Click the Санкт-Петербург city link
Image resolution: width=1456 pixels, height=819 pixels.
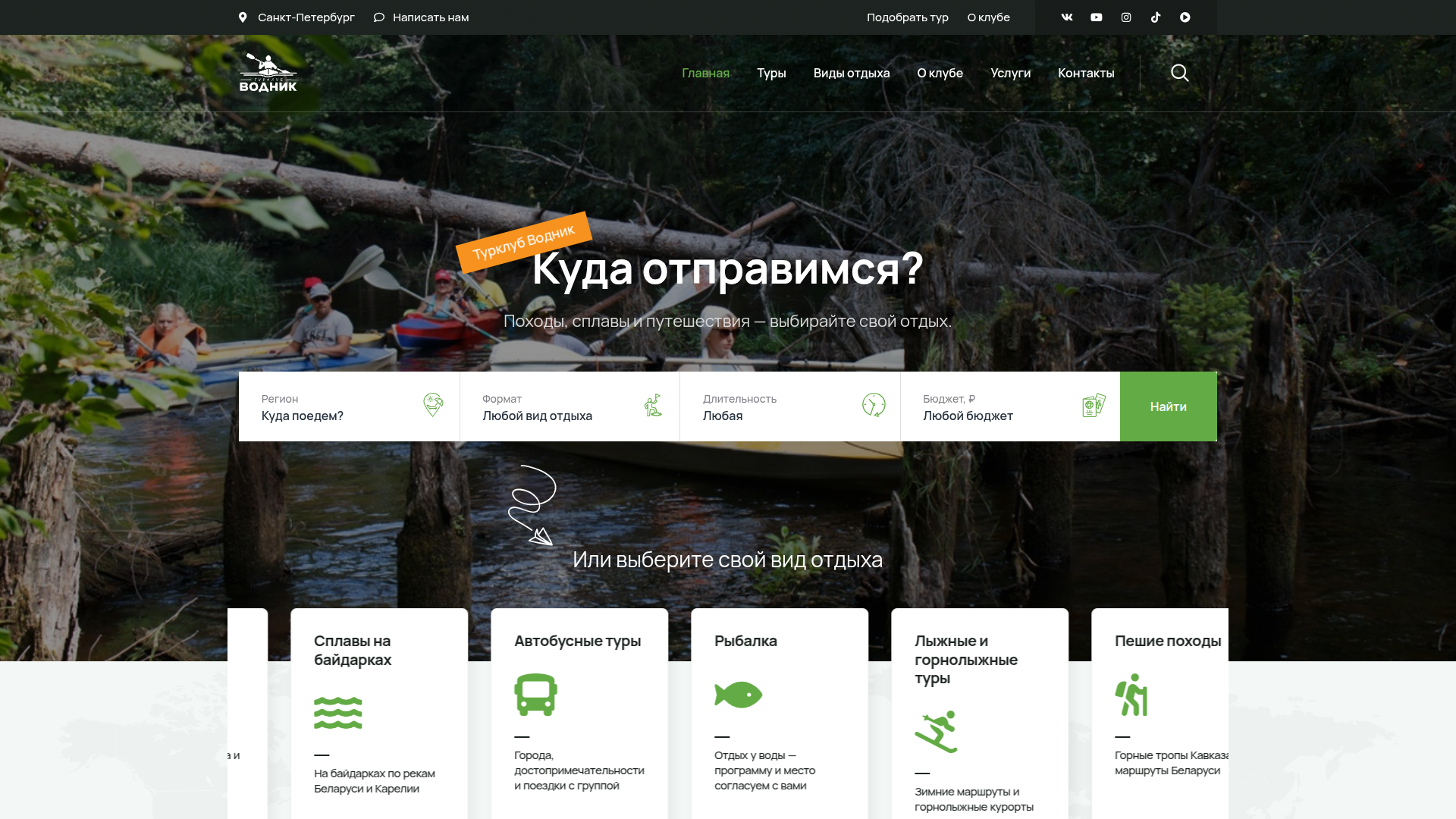point(306,17)
